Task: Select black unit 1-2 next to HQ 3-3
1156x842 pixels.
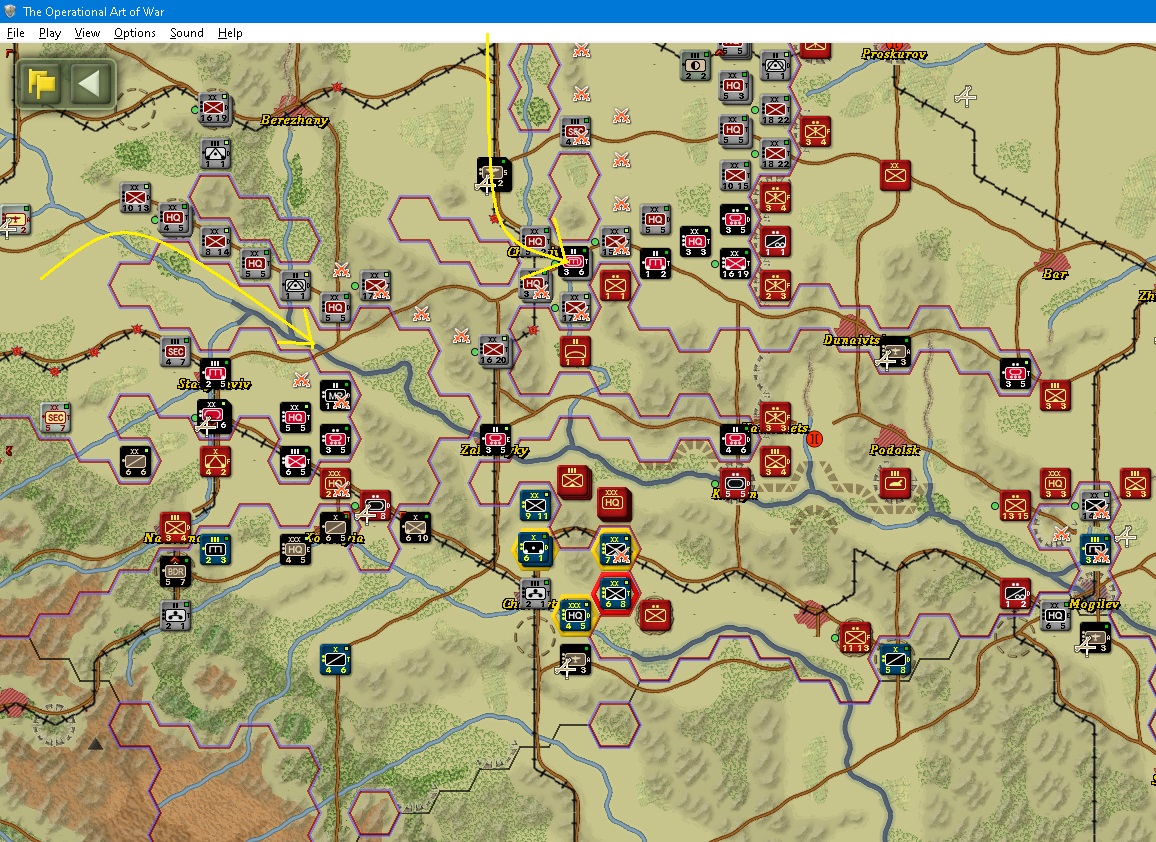Action: [x=655, y=264]
